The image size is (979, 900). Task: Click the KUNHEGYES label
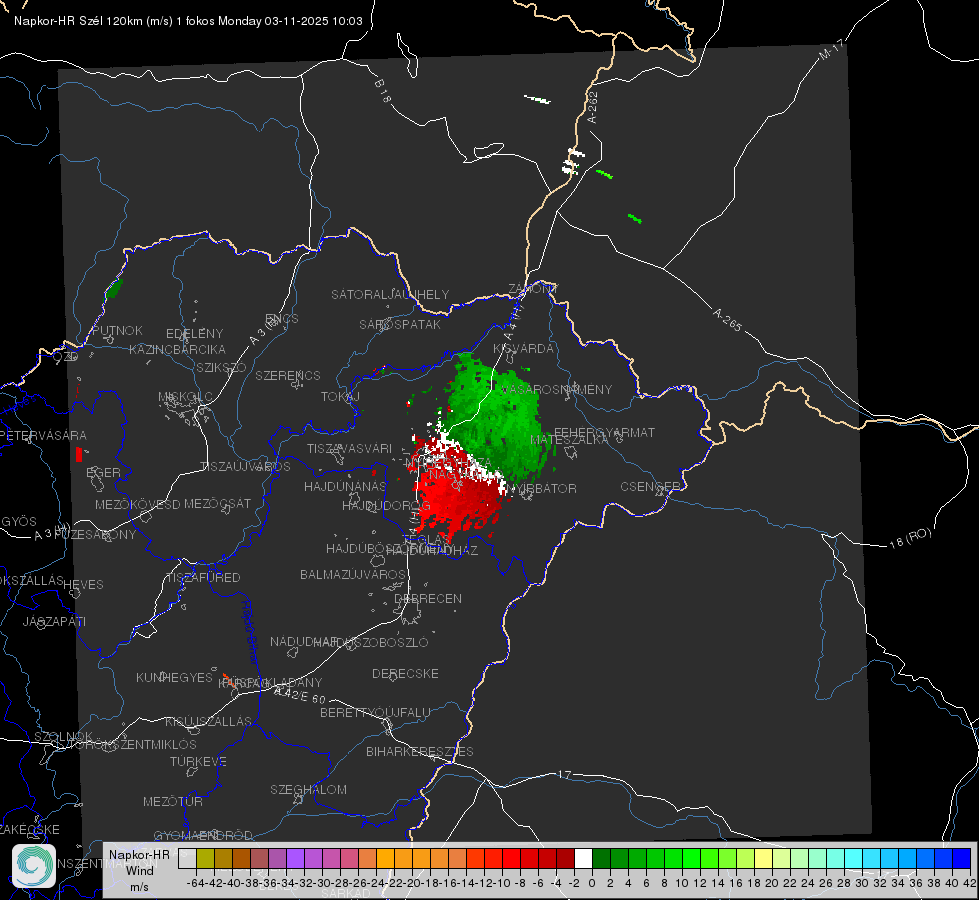tap(174, 677)
